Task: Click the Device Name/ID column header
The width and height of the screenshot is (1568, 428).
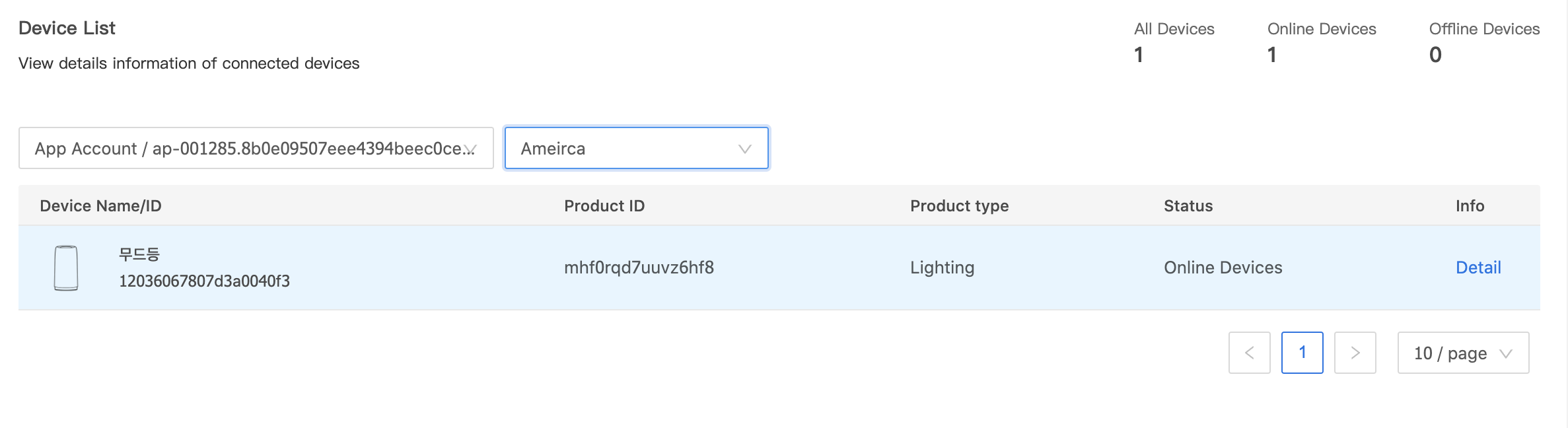Action: [x=100, y=206]
